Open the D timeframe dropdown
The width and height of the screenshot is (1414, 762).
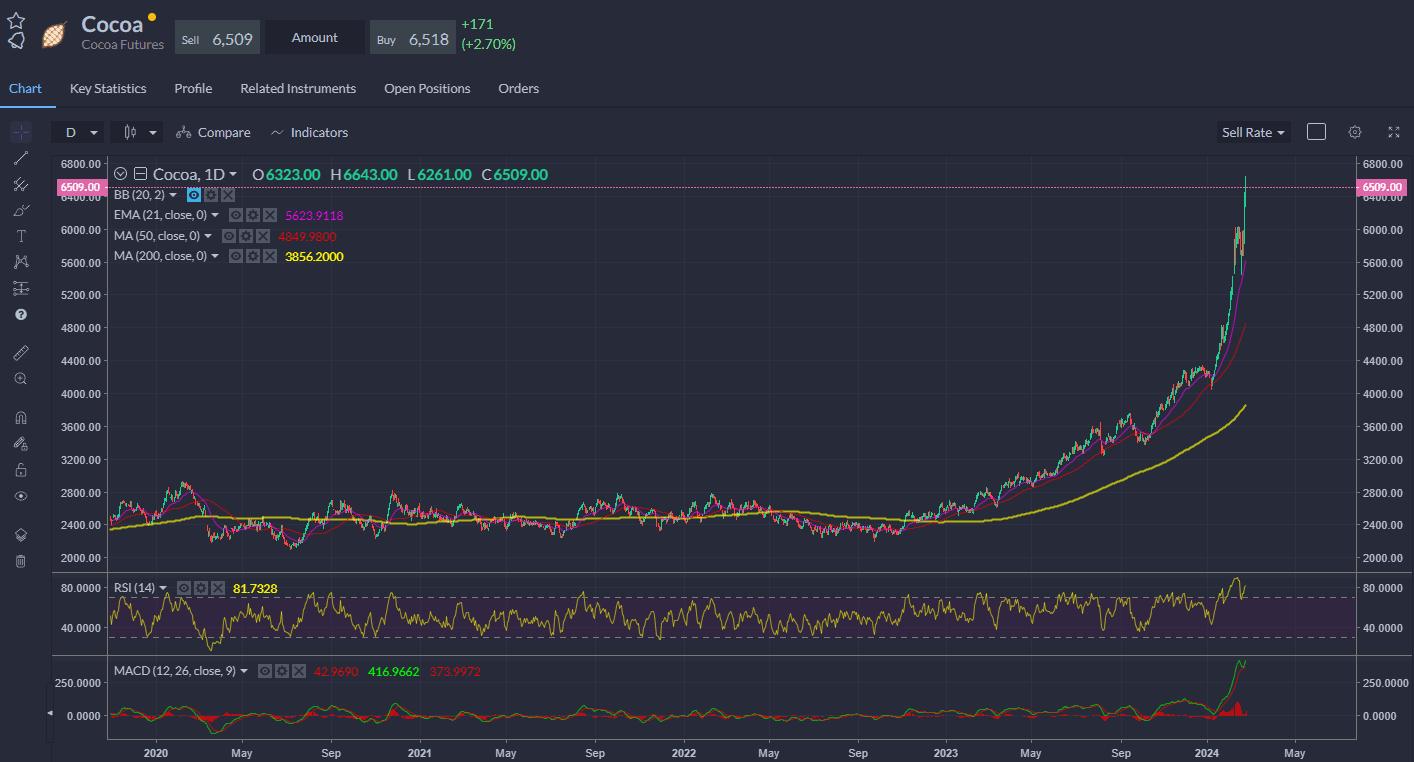point(80,132)
